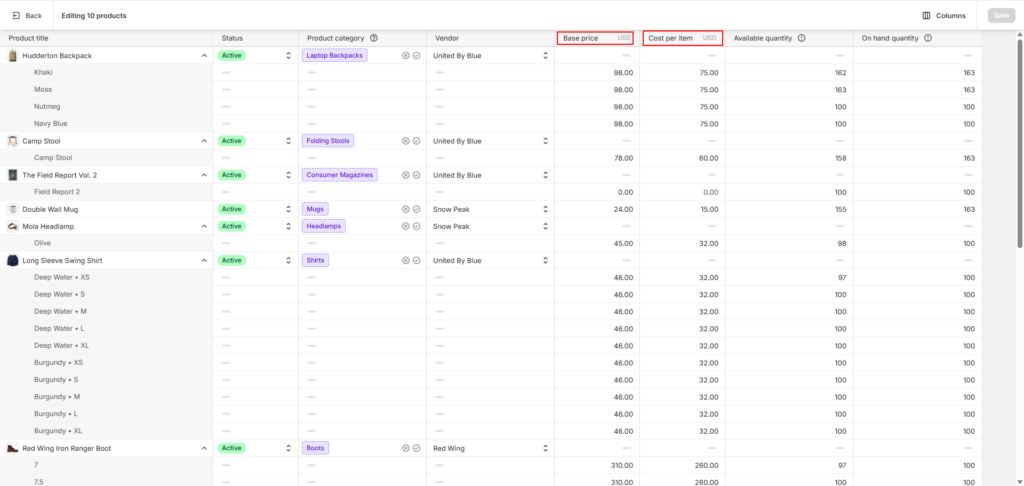Edit on hand quantity 163 for Moss
1024x486 pixels.
coord(917,89)
